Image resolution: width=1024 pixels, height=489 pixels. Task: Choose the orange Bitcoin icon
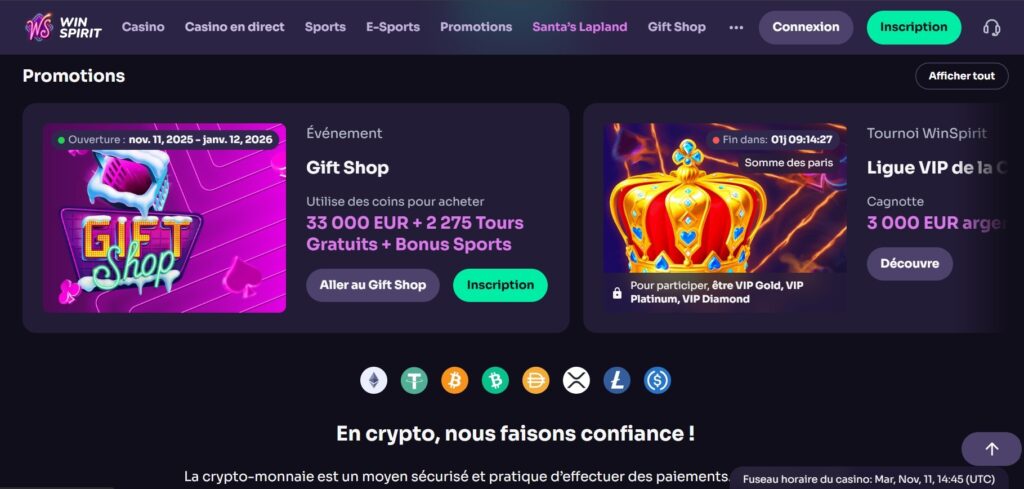455,380
